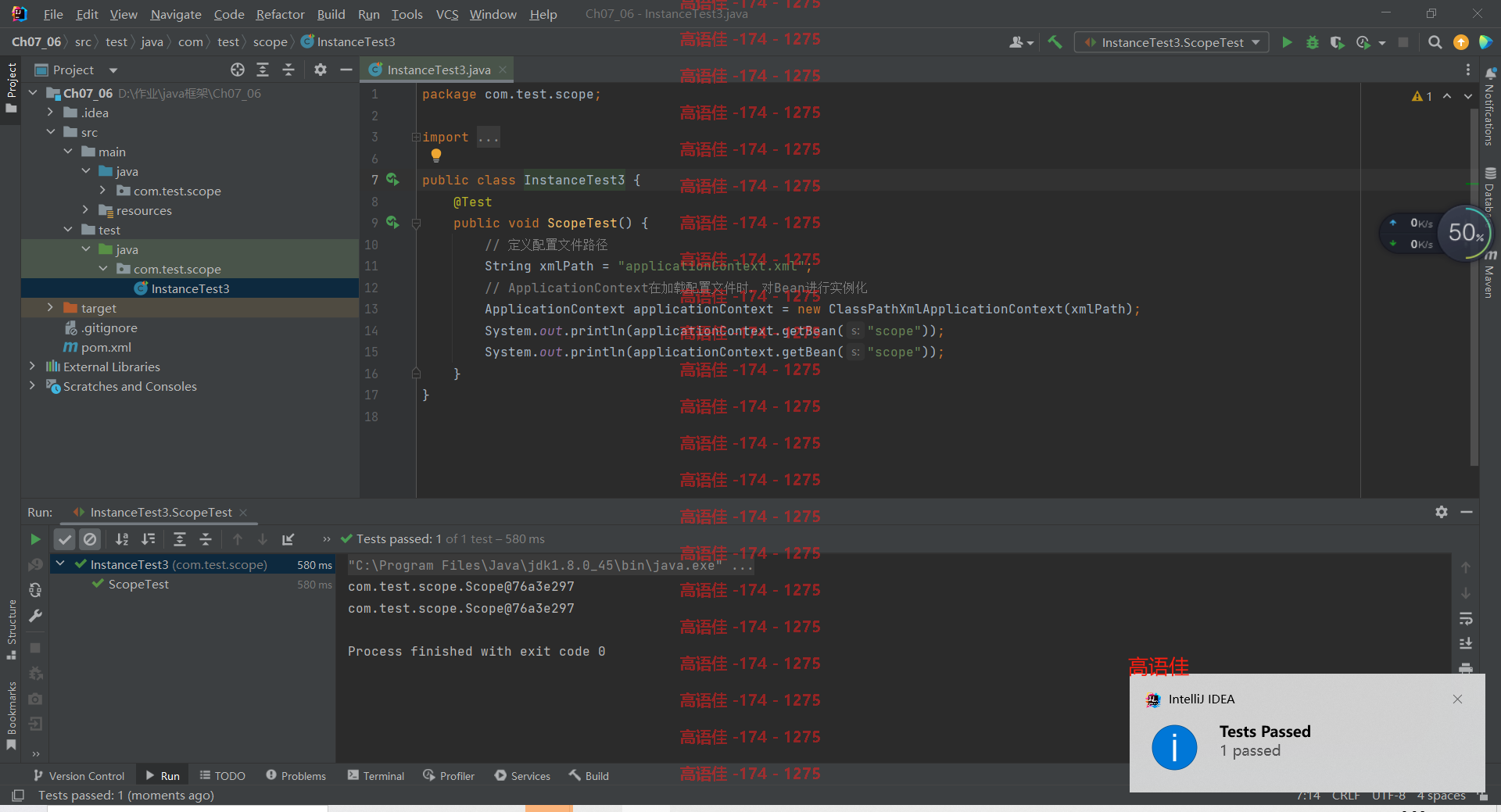
Task: Select the InstanceTest3.java editor tab
Action: coord(438,70)
